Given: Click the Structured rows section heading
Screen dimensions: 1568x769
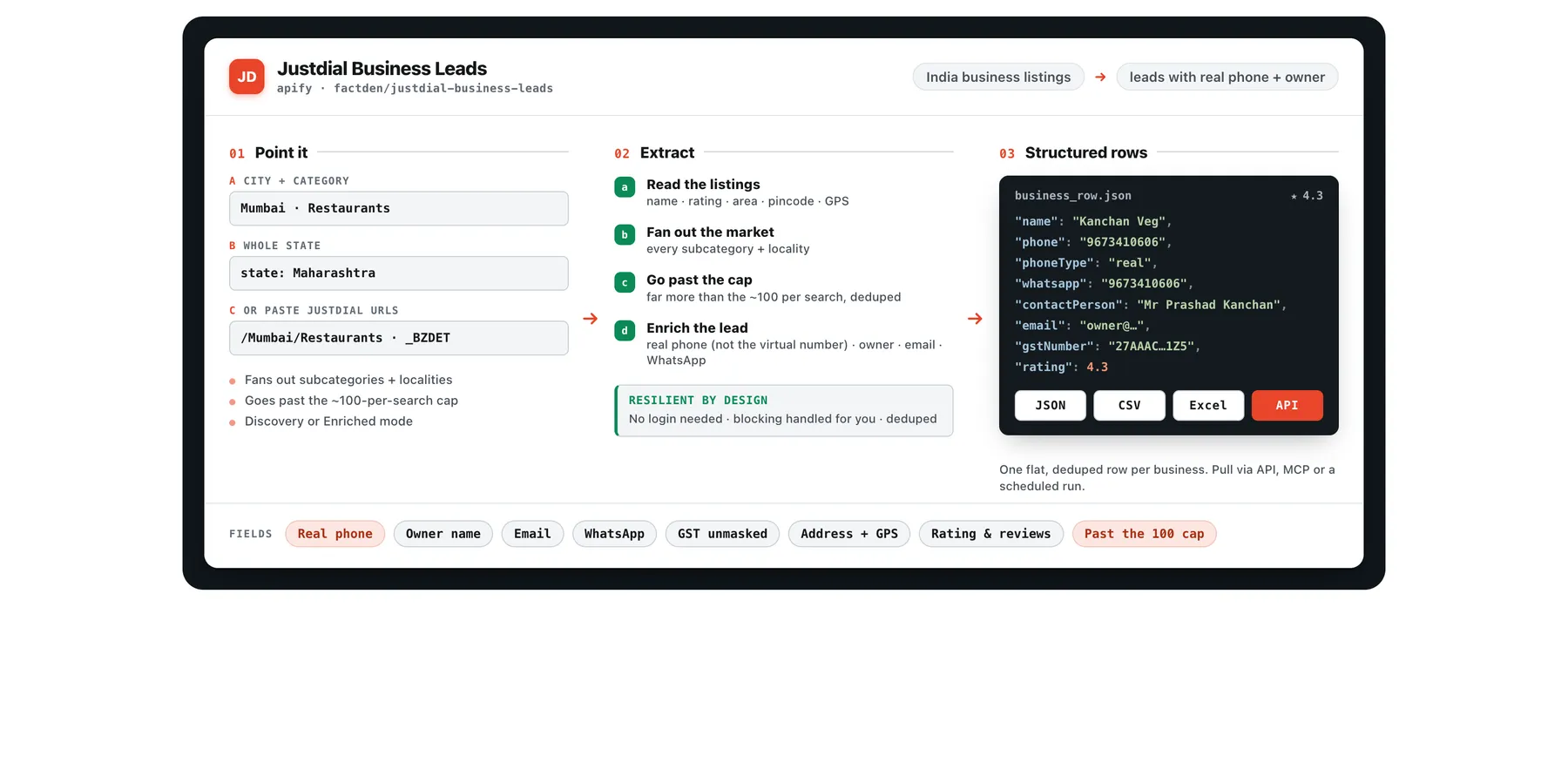Looking at the screenshot, I should pos(1086,152).
